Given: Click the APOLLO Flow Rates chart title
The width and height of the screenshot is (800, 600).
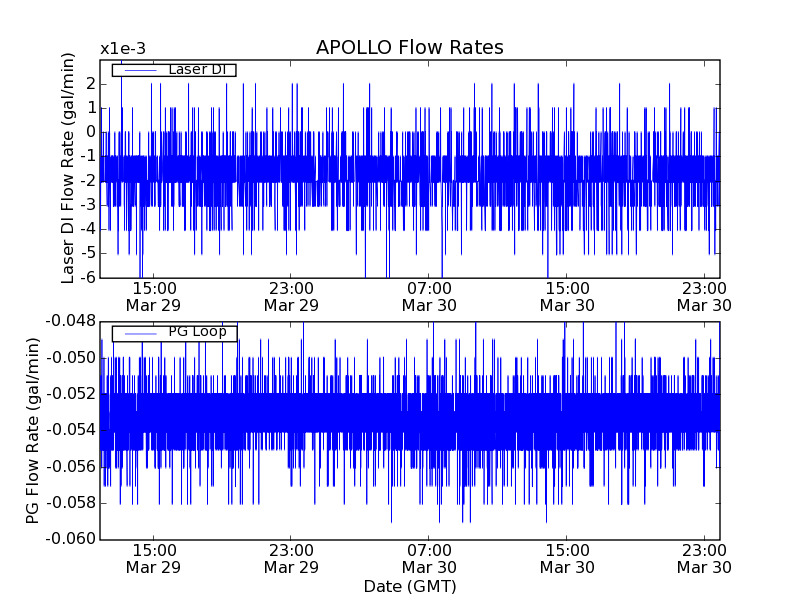Looking at the screenshot, I should point(409,48).
